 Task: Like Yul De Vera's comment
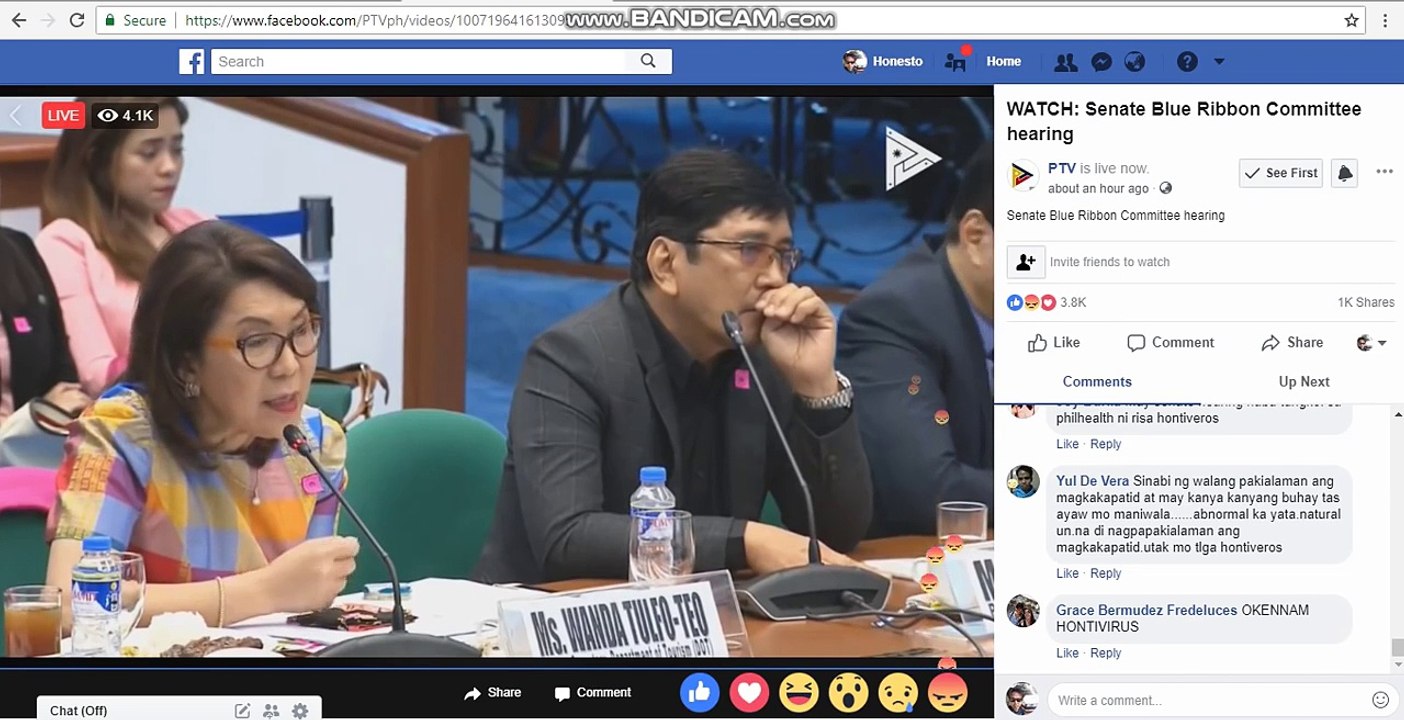[x=1067, y=573]
